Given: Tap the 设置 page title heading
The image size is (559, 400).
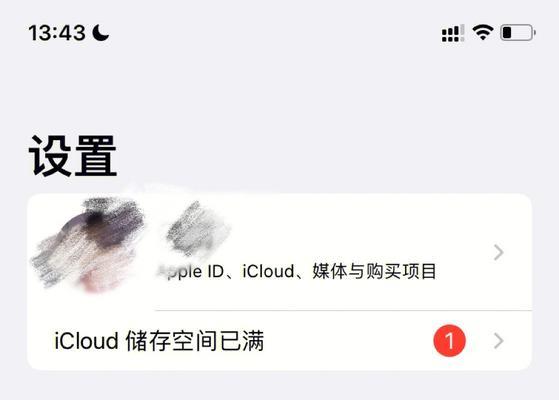Looking at the screenshot, I should [73, 156].
